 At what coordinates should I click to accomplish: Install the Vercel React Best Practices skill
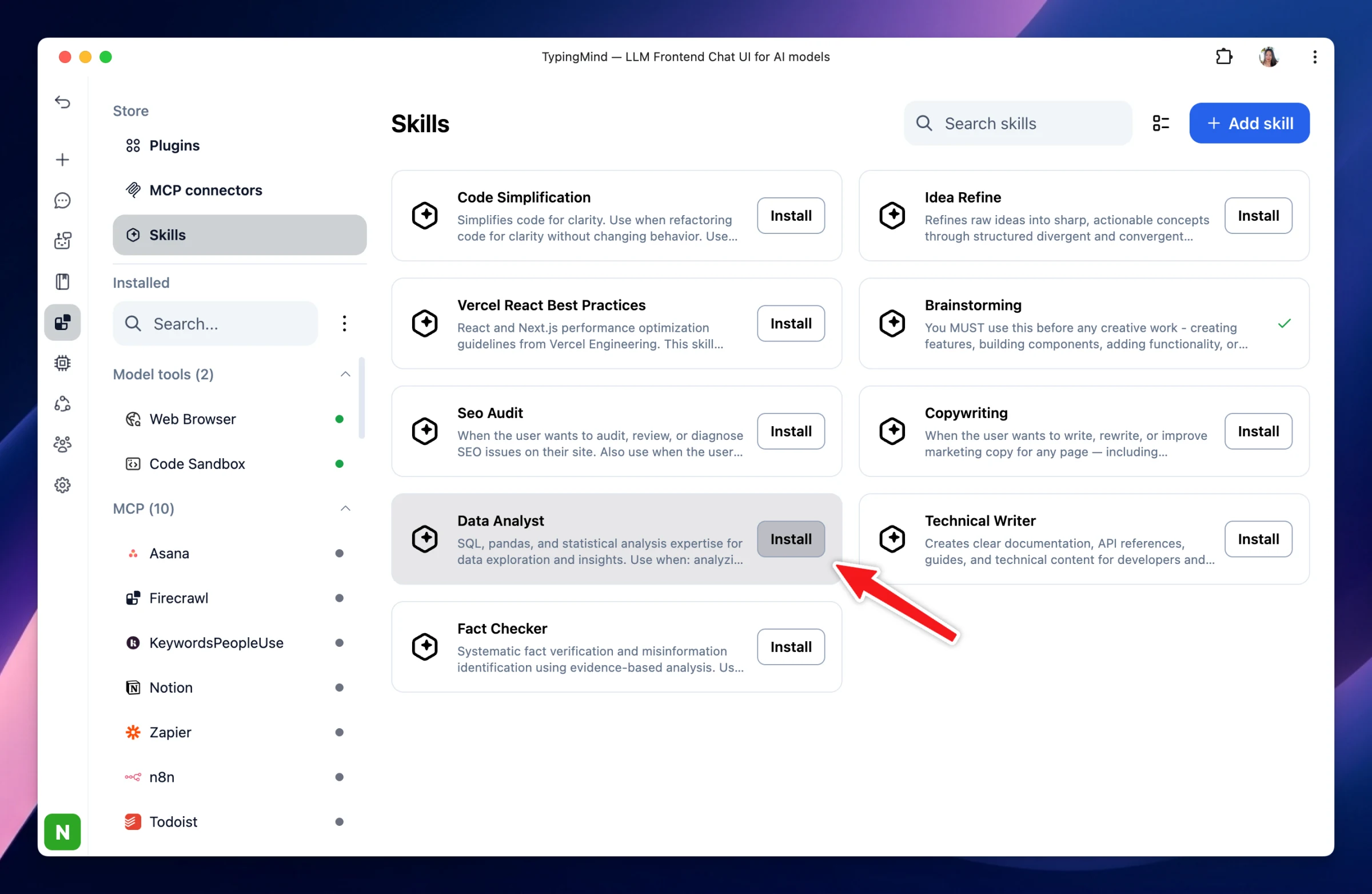[x=791, y=323]
